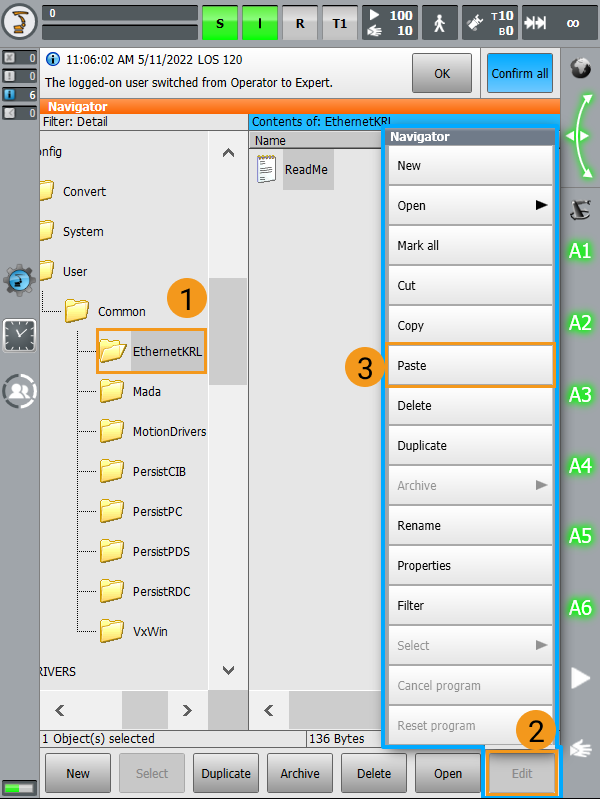The height and width of the screenshot is (799, 600).
Task: Select the System folder in tree
Action: [x=72, y=231]
